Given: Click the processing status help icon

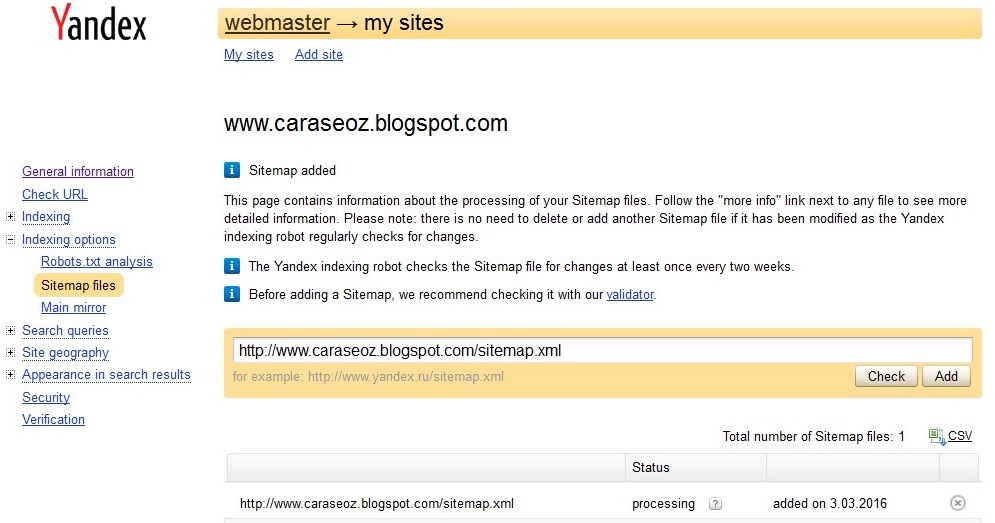Looking at the screenshot, I should coord(715,504).
